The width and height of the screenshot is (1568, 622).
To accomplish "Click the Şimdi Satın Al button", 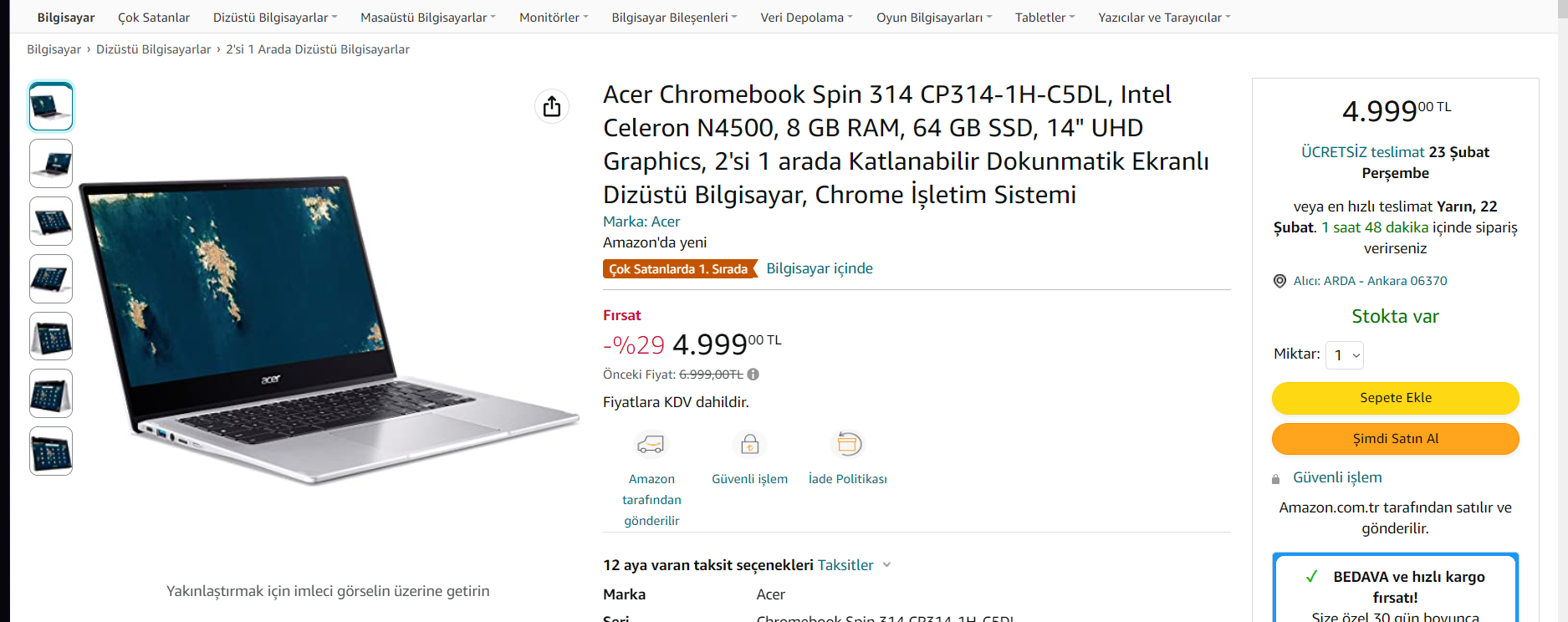I will click(1395, 439).
